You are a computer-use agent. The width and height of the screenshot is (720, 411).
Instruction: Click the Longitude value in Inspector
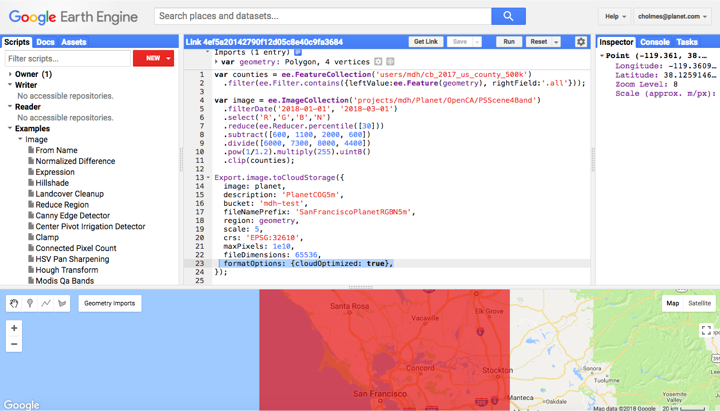coord(692,66)
